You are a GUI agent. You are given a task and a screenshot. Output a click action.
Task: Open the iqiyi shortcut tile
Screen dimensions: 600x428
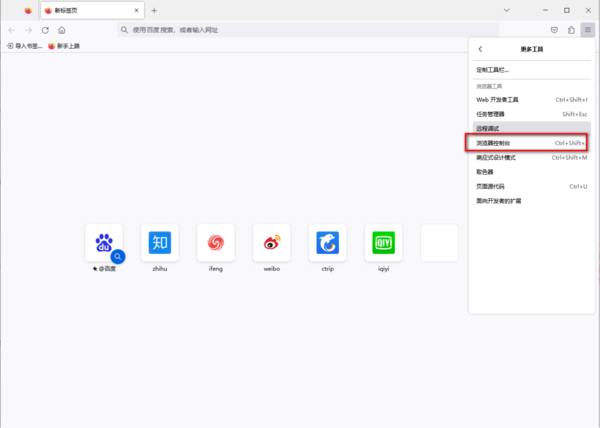coord(384,243)
